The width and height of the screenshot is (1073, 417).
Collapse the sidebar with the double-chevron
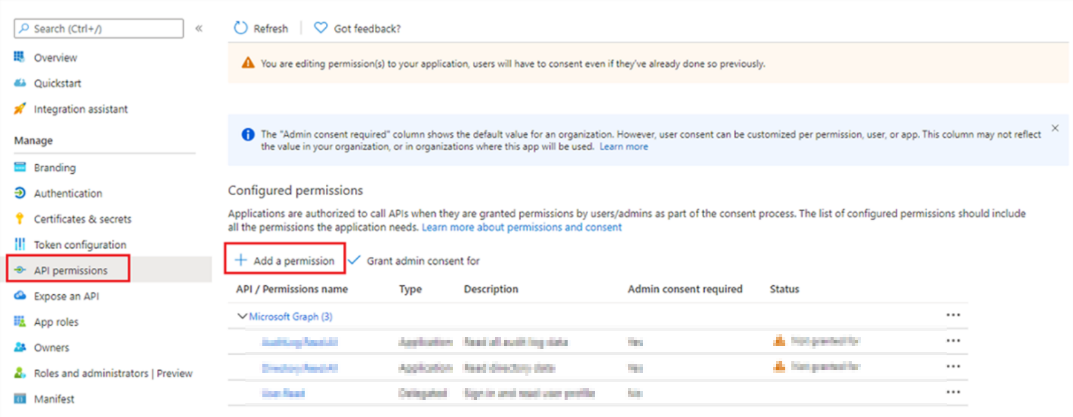198,29
